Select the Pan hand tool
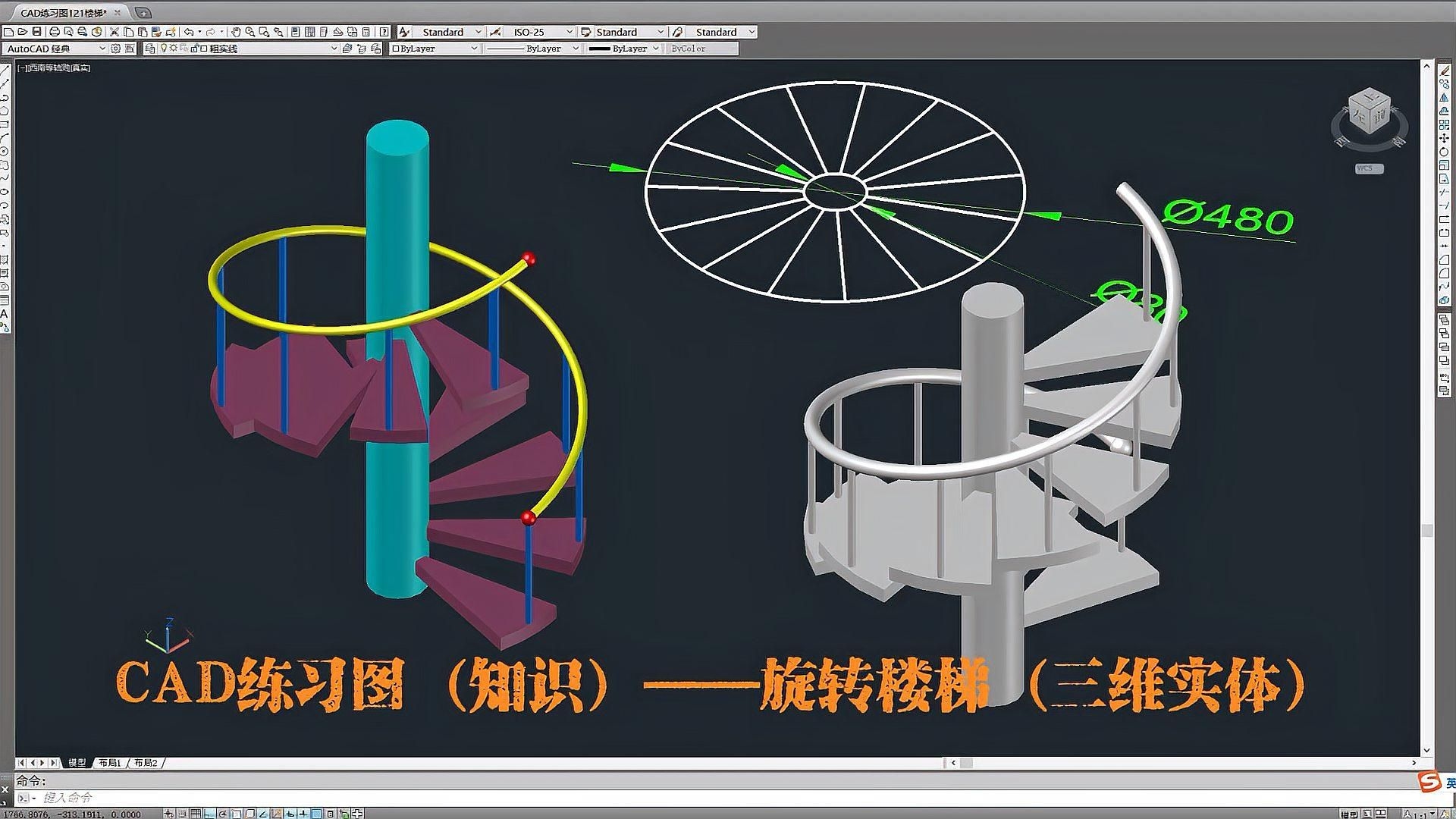The image size is (1456, 819). [236, 32]
